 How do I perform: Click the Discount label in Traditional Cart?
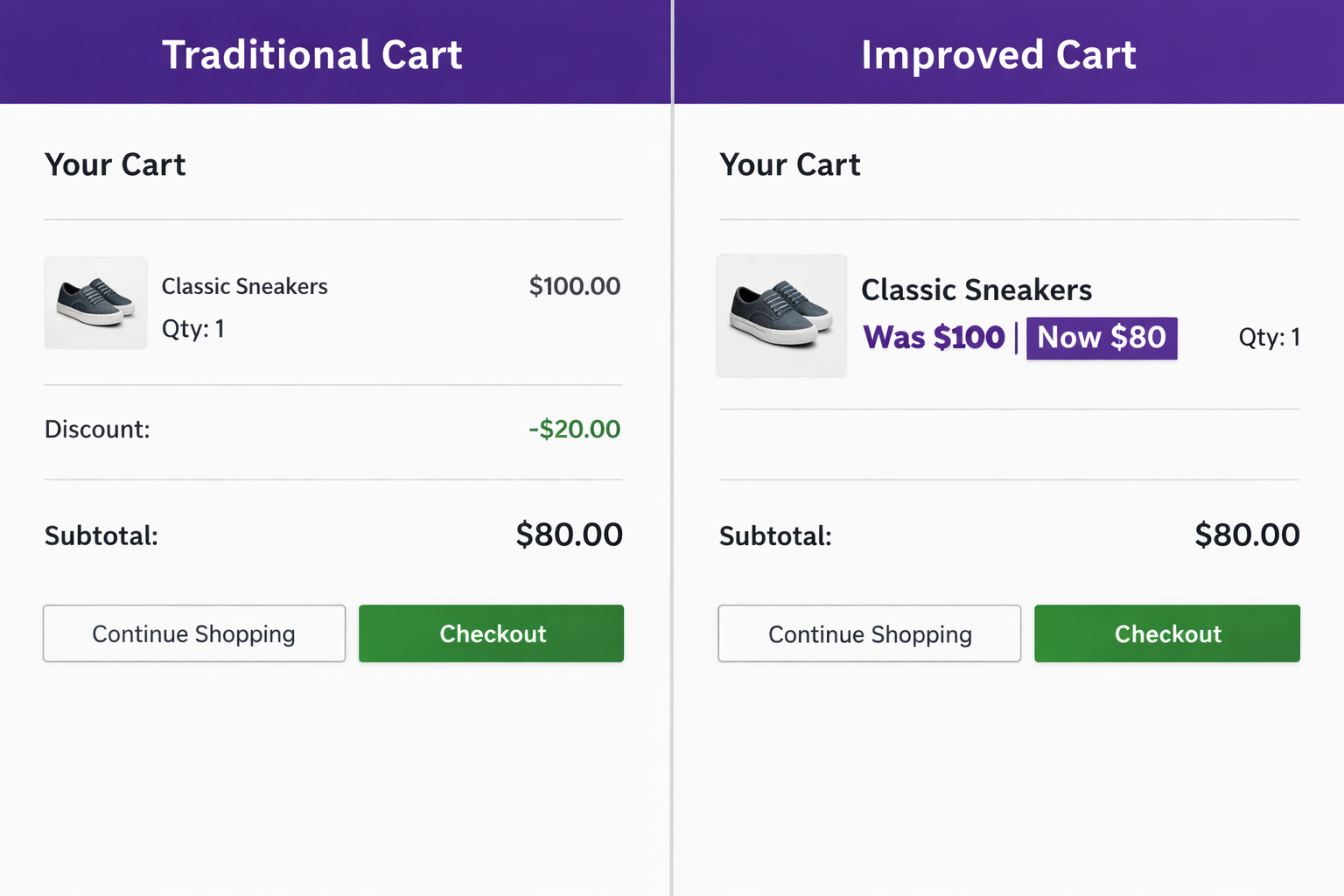96,429
